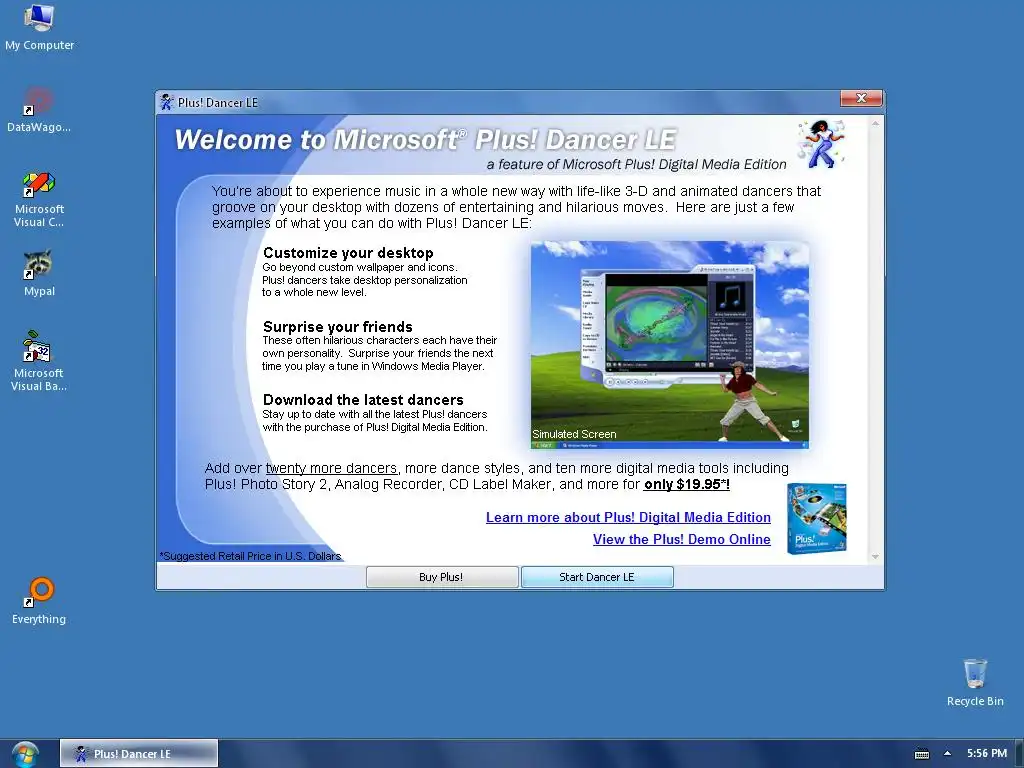Follow the twenty more dancers link
1024x768 pixels.
click(331, 468)
